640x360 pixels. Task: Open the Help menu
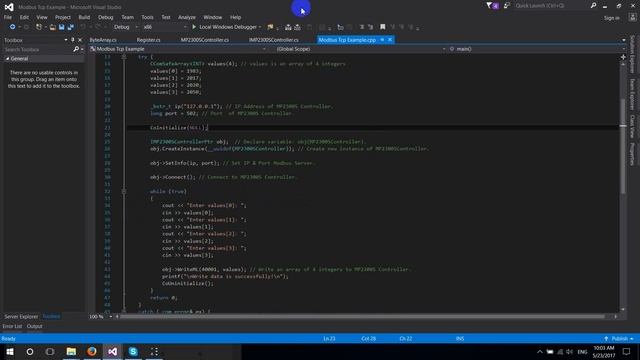pyautogui.click(x=236, y=17)
